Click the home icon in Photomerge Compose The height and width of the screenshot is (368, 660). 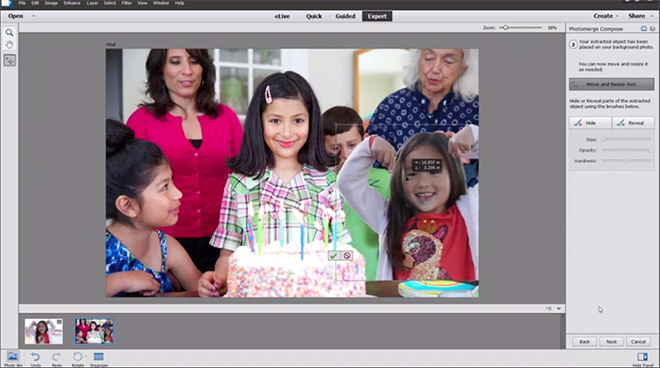click(644, 29)
